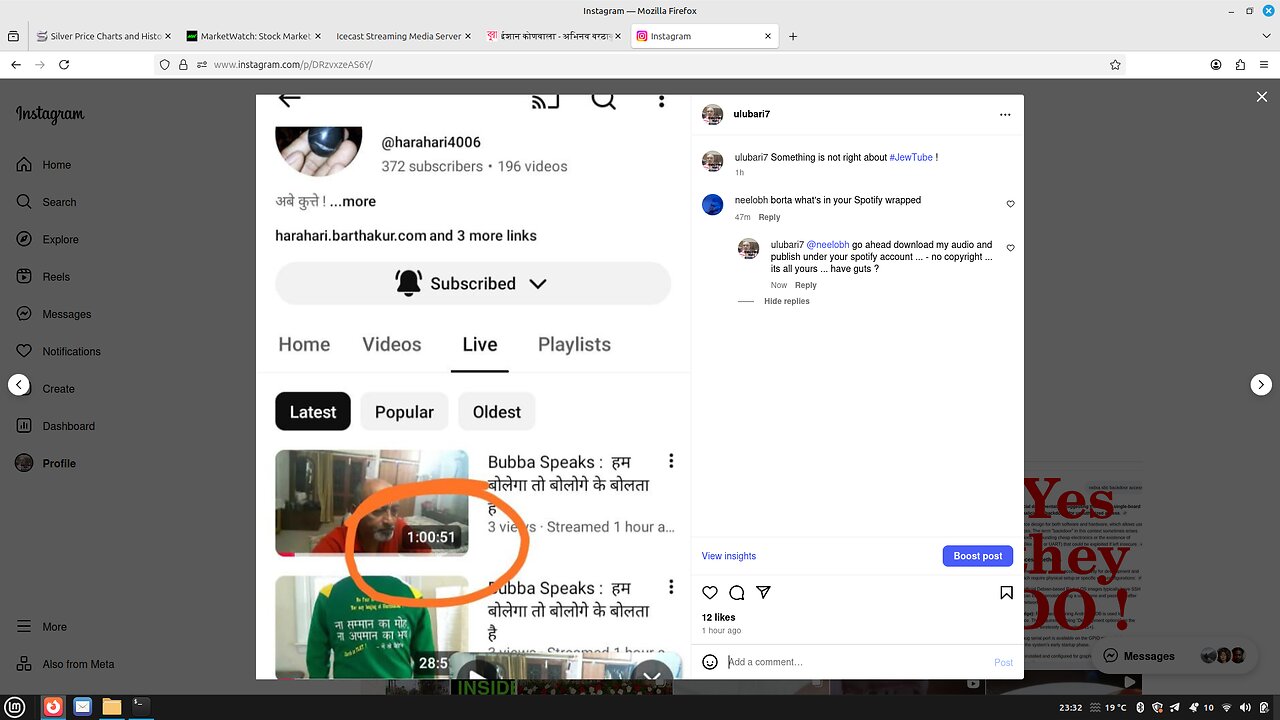This screenshot has height=720, width=1280.
Task: Open Reels in Instagram sidebar
Action: pos(43,277)
